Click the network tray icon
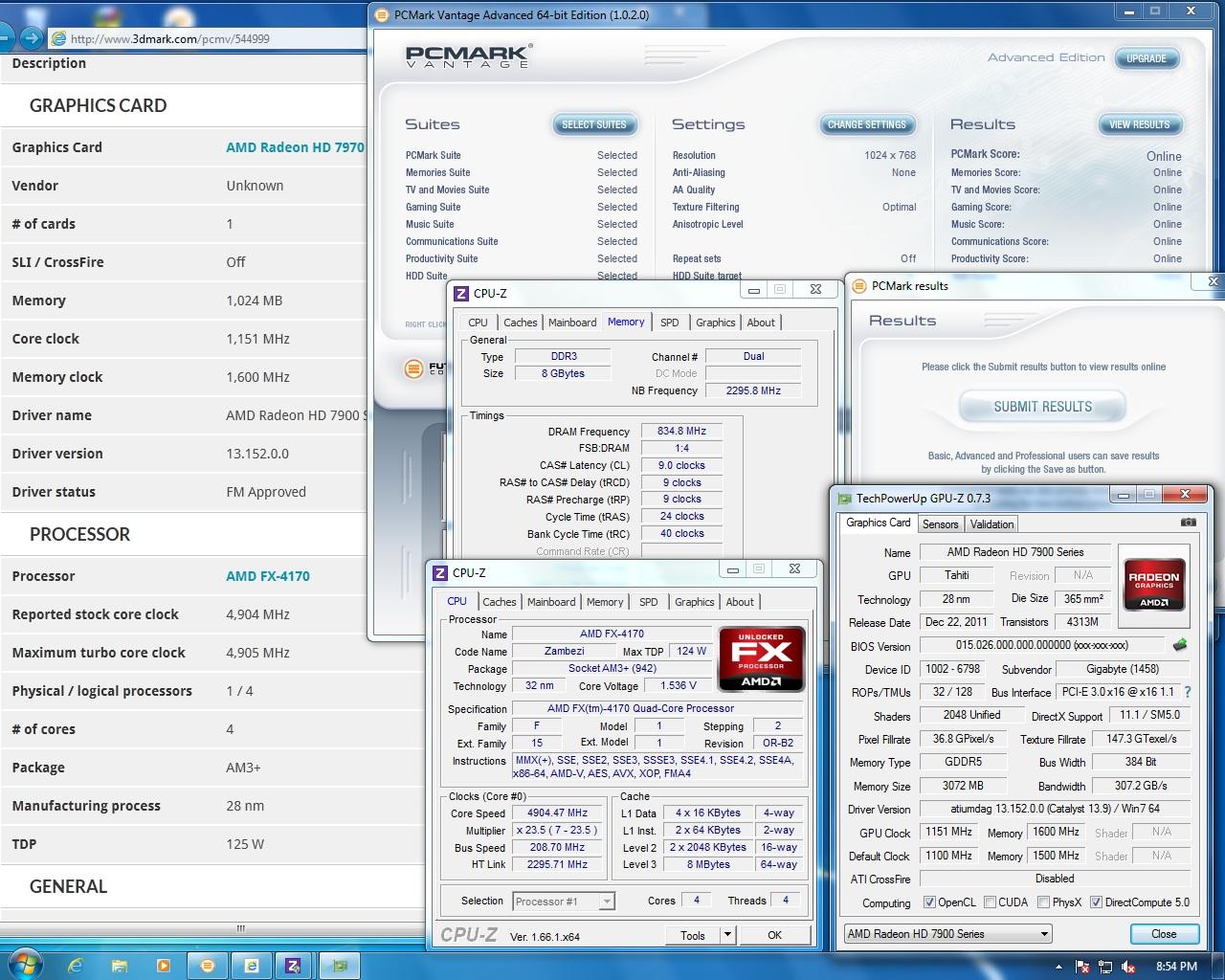This screenshot has width=1225, height=980. click(1105, 967)
